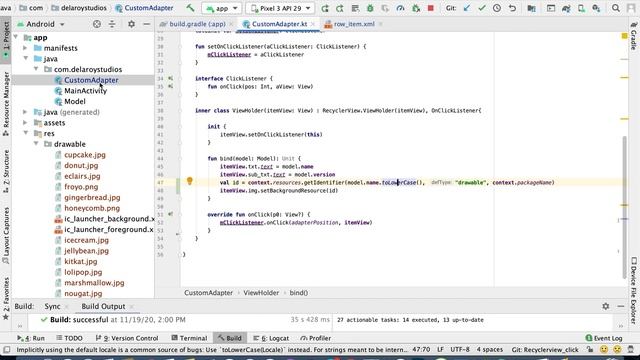
Task: Open the Version Control tool window
Action: [x=127, y=338]
